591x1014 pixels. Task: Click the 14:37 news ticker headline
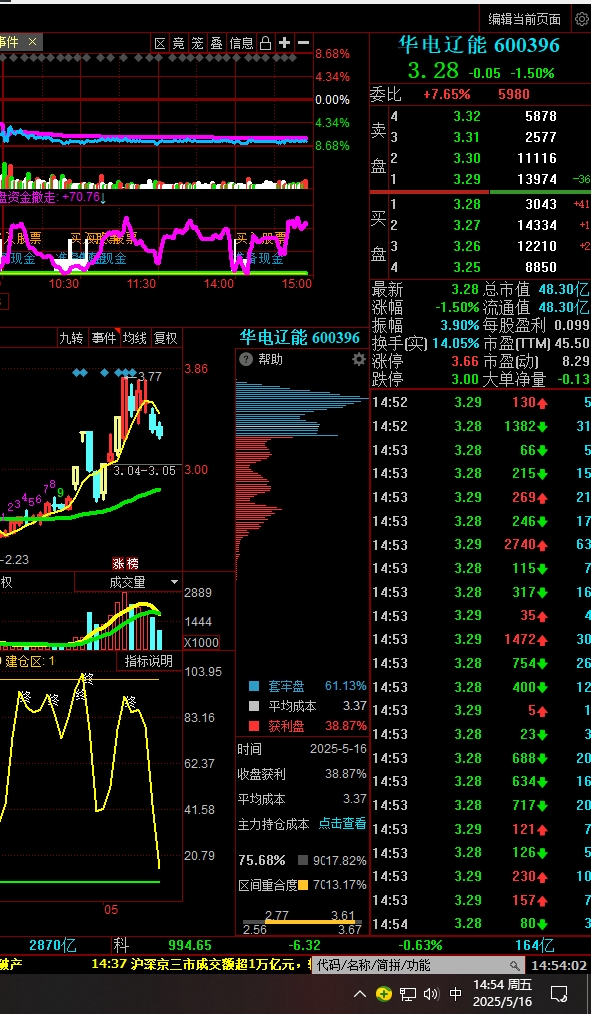click(x=201, y=965)
